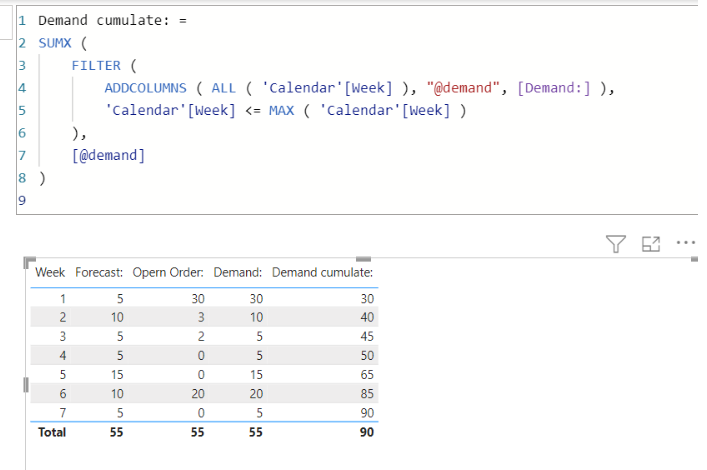This screenshot has width=707, height=470.
Task: Click Demand cumulate value 40
Action: (367, 318)
